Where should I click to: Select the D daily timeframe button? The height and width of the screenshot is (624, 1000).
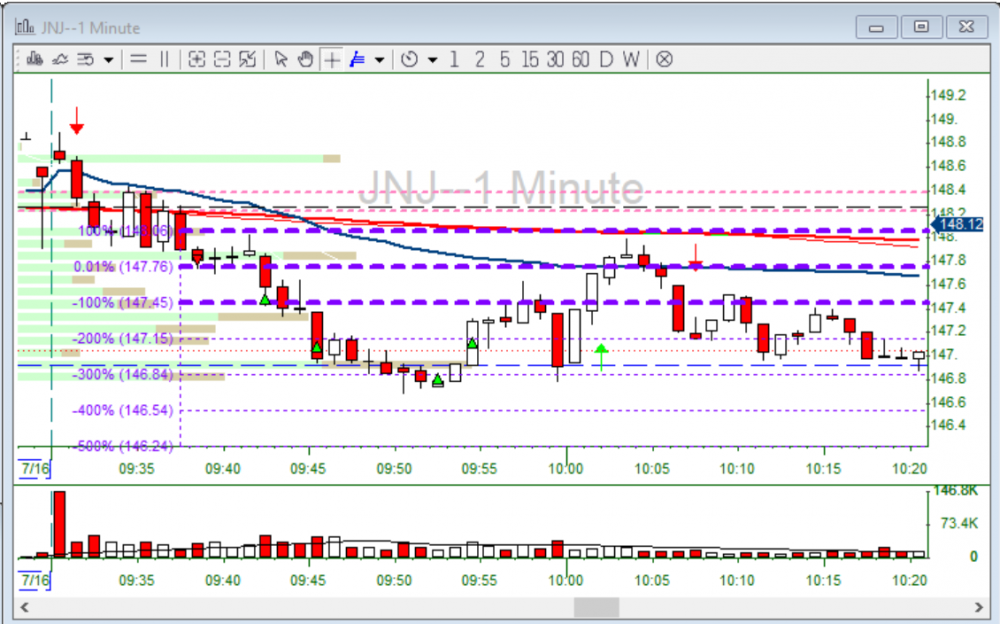point(605,60)
